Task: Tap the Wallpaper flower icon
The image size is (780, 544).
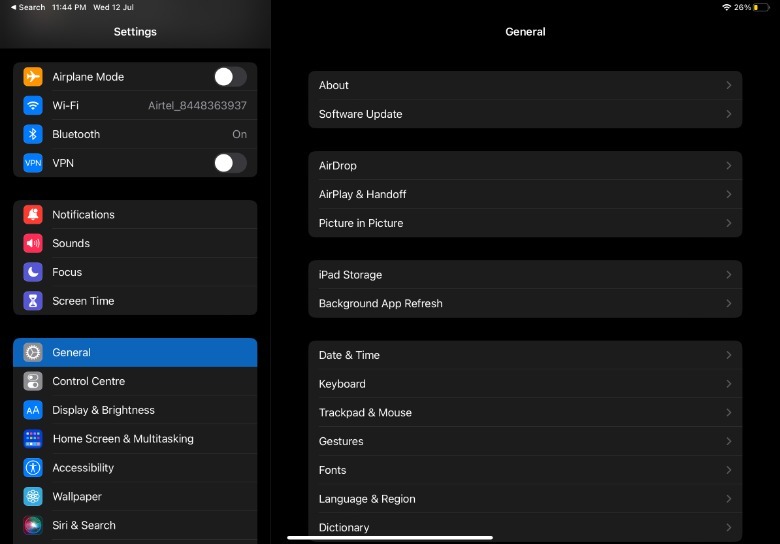Action: click(x=33, y=496)
